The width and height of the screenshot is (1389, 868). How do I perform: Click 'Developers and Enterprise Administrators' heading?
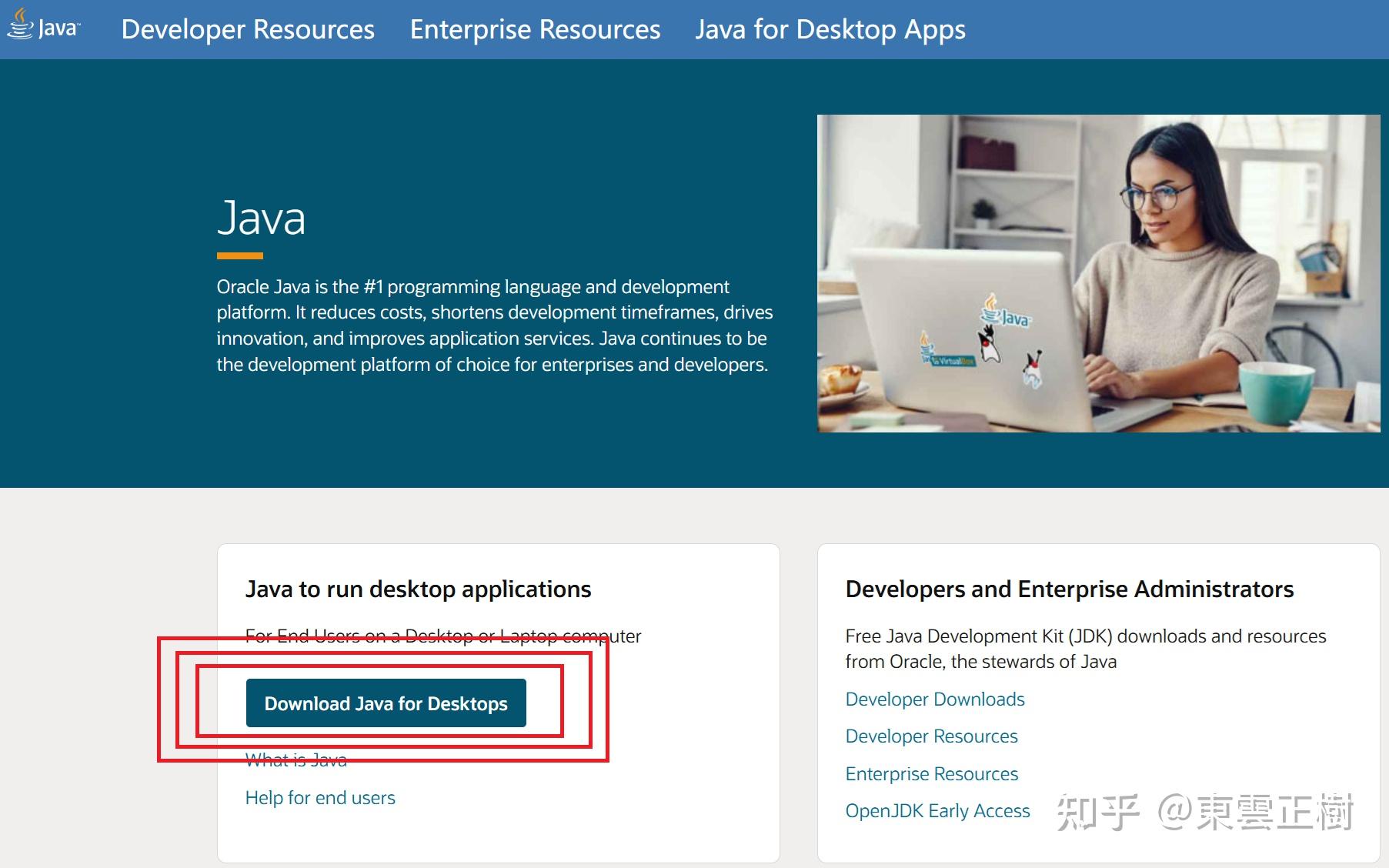tap(1070, 589)
